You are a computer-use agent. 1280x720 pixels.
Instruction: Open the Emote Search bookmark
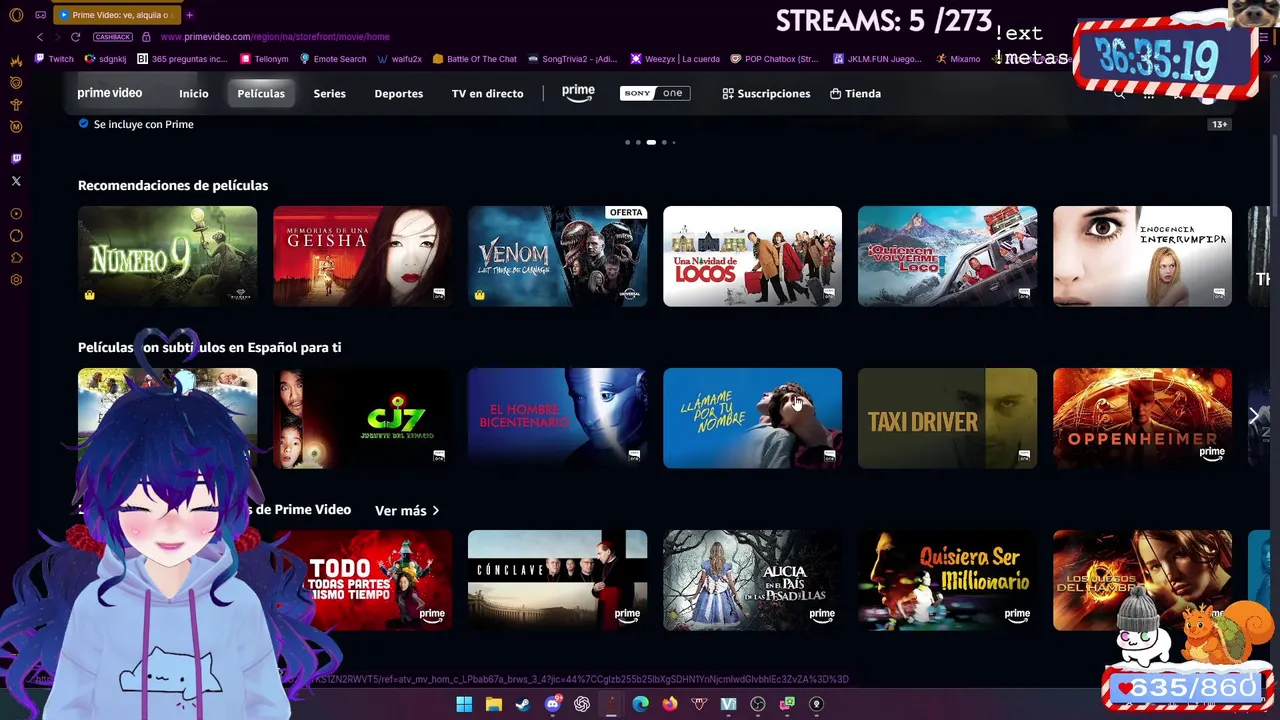(333, 59)
